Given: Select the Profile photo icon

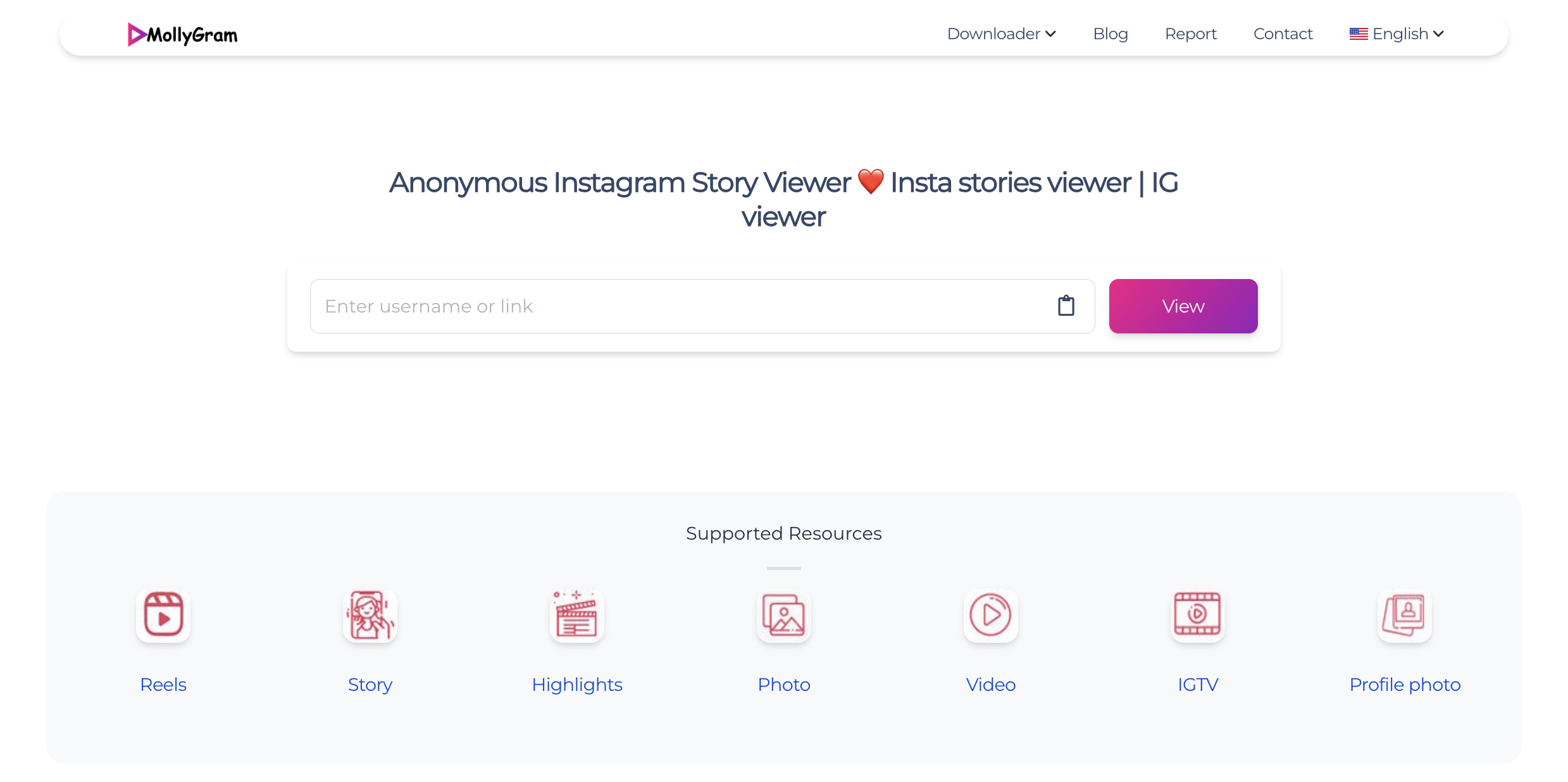Looking at the screenshot, I should pos(1405,615).
